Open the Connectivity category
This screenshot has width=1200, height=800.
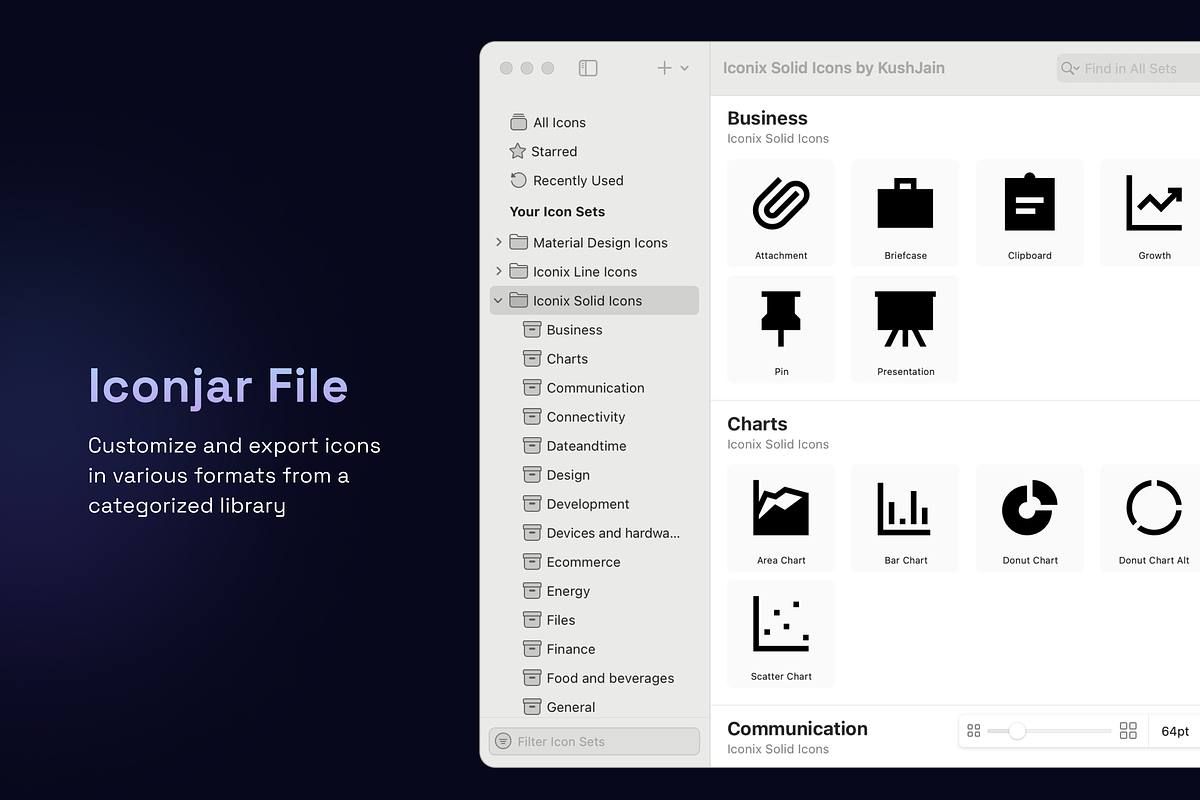(x=574, y=416)
